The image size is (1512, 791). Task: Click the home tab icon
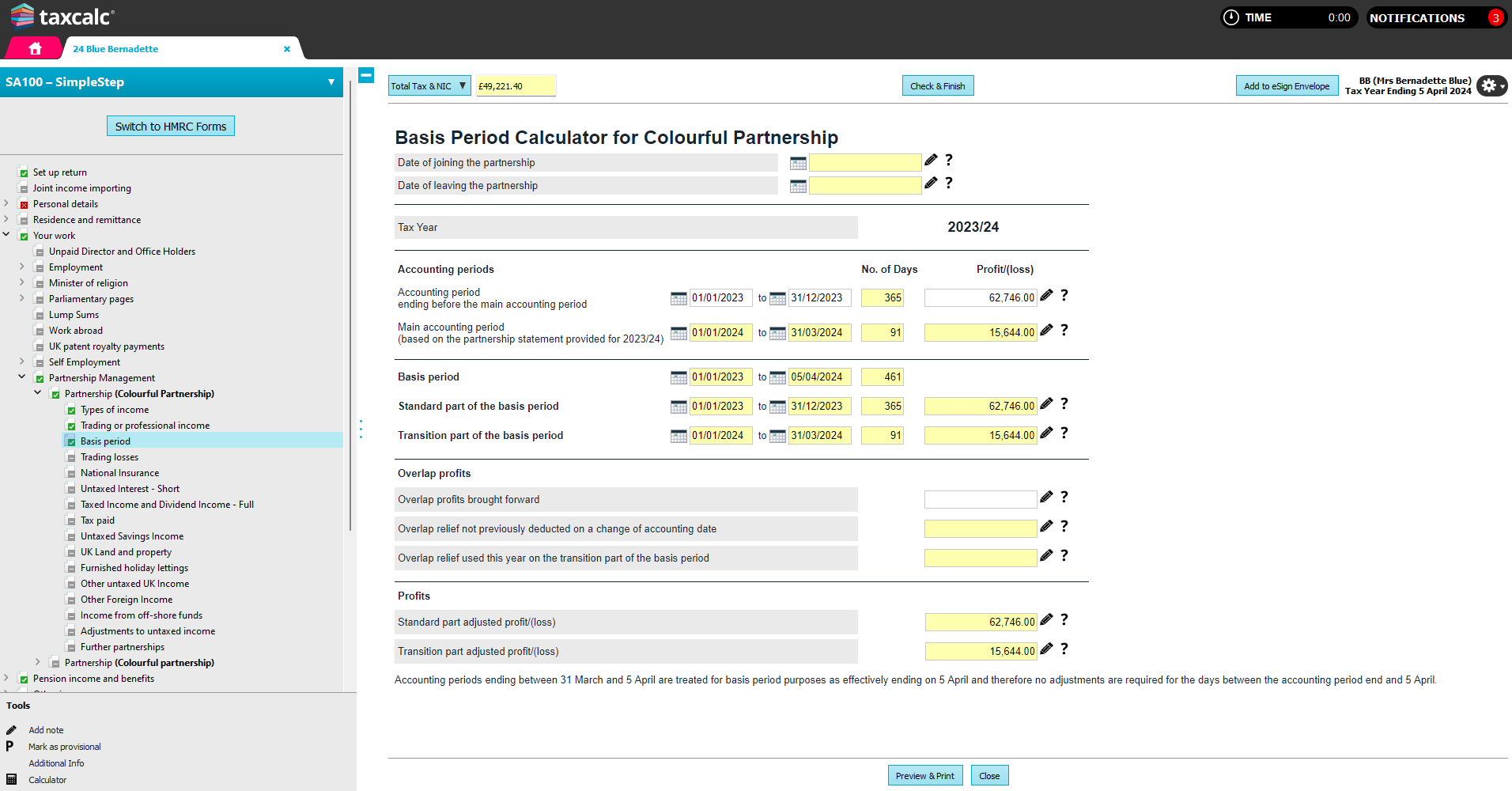(33, 48)
